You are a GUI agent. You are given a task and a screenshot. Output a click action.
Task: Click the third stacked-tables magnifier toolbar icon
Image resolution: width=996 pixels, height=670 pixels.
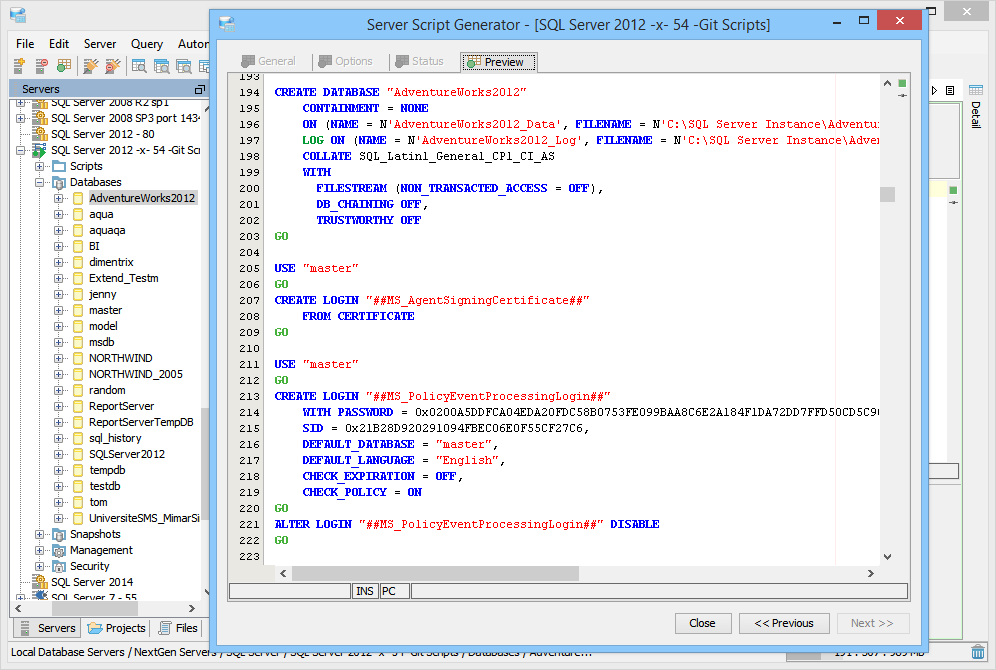(x=184, y=65)
